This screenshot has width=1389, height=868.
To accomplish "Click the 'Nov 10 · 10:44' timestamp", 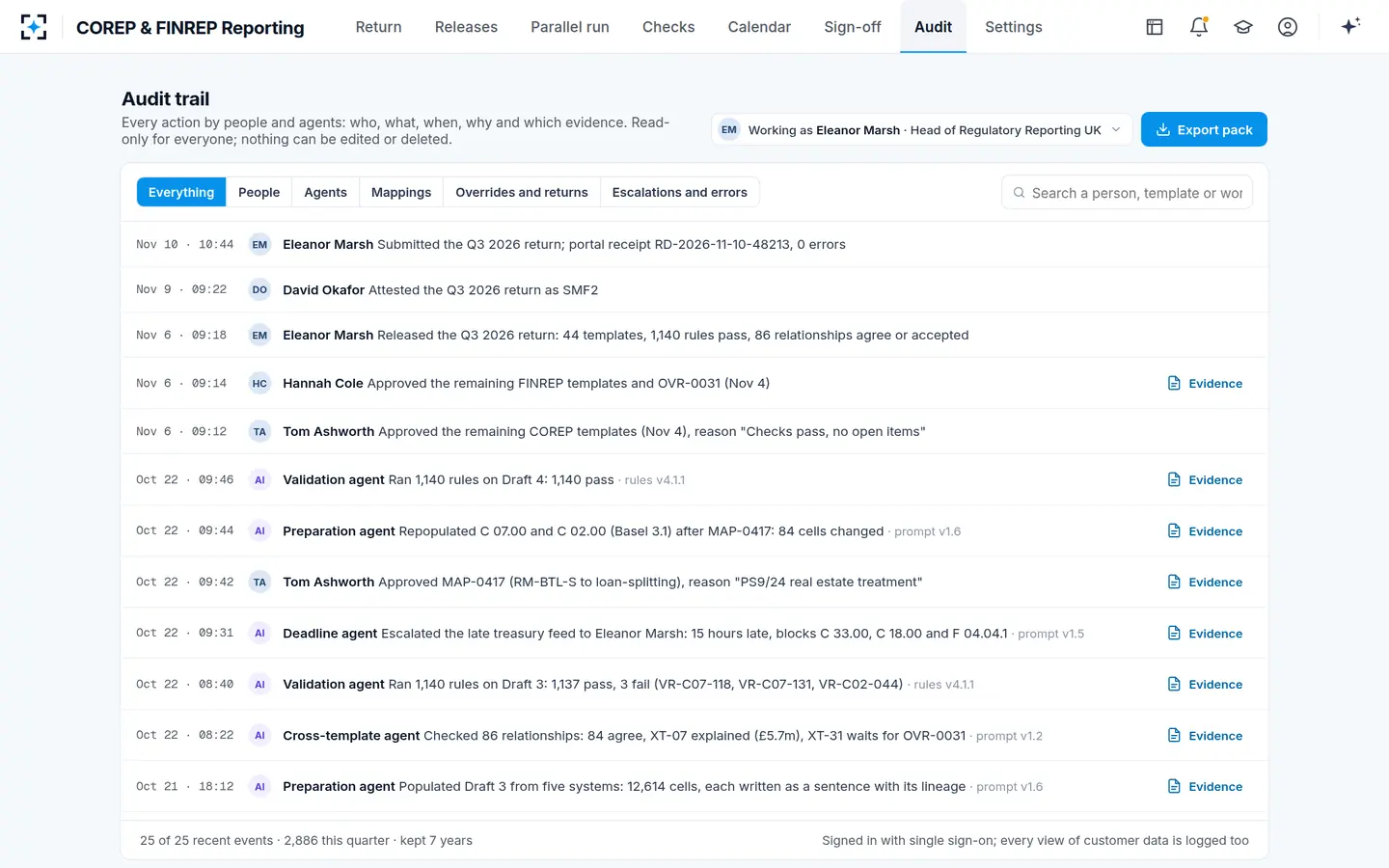I will 185,245.
